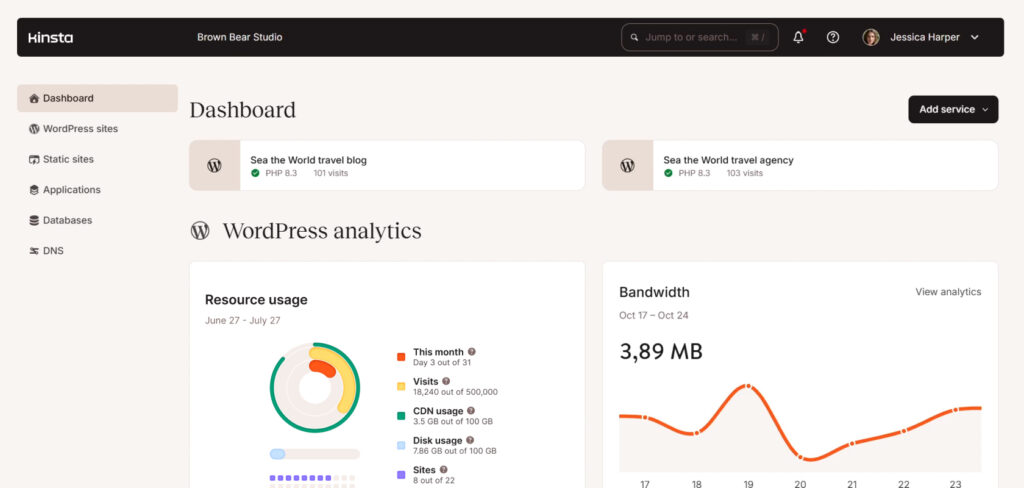Open Sea the World travel agency site
This screenshot has width=1024, height=488.
pos(728,160)
